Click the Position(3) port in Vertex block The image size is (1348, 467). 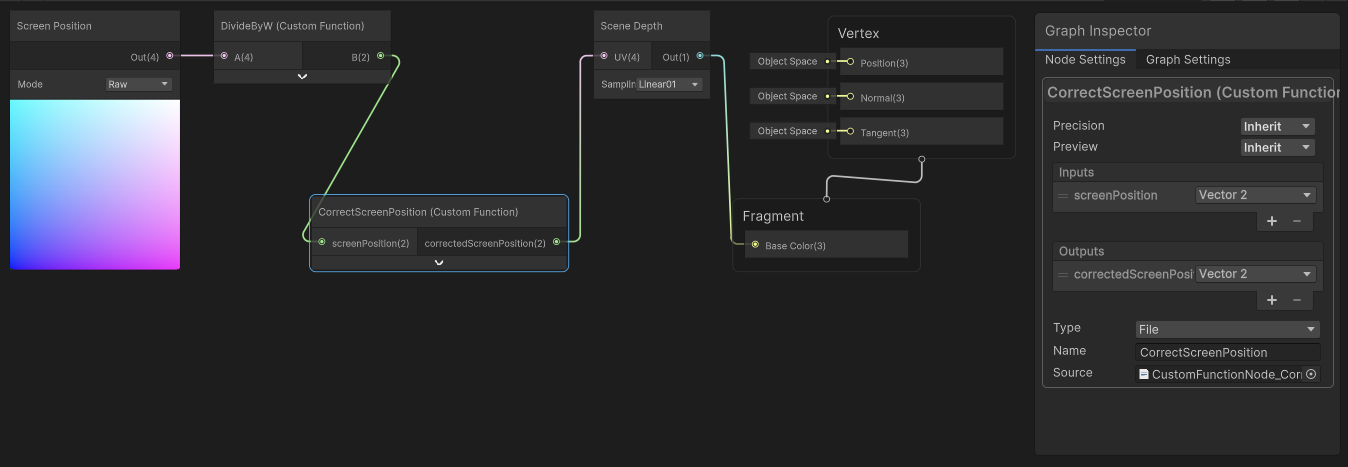tap(850, 62)
